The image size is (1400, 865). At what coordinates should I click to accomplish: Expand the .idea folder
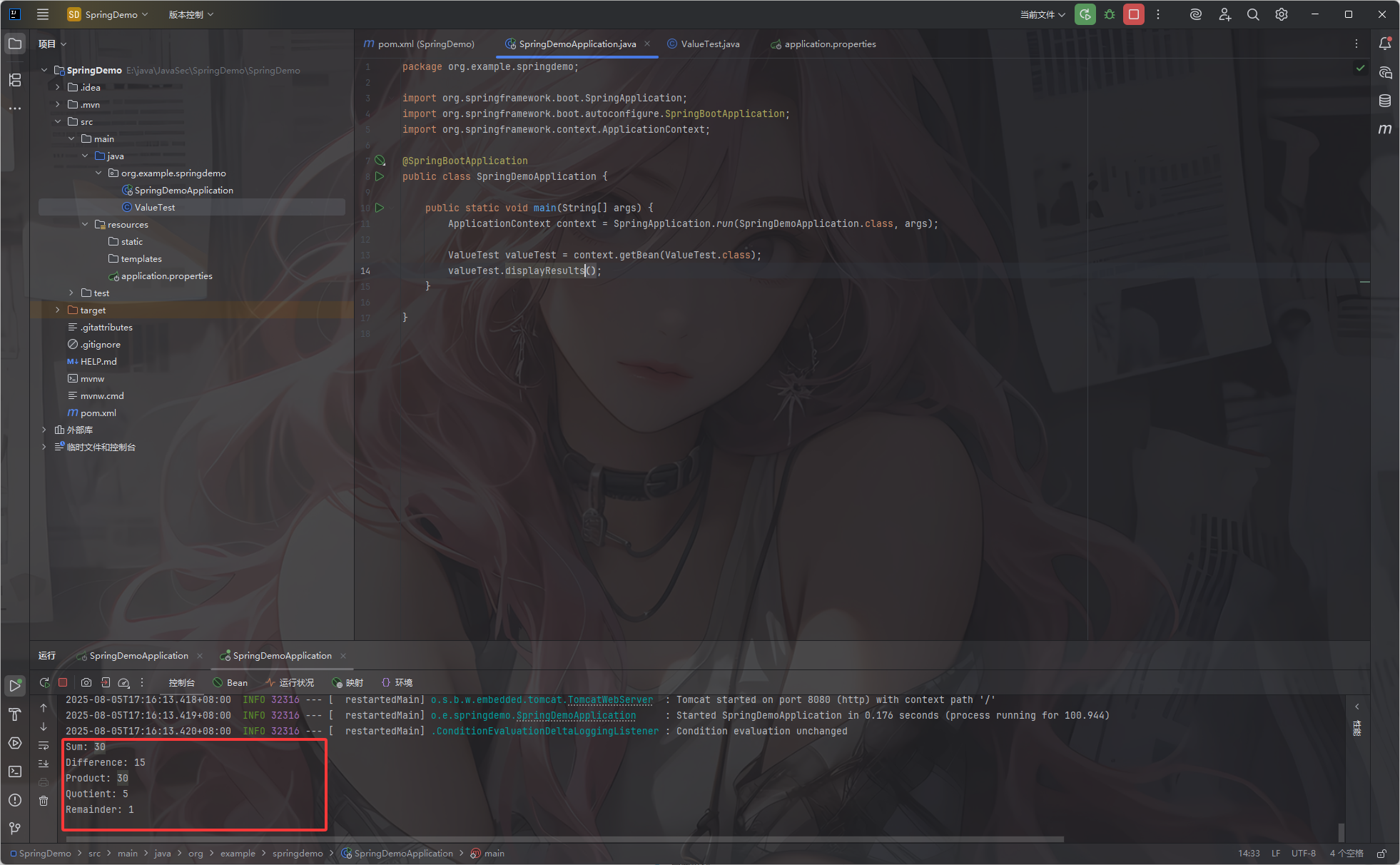(58, 87)
